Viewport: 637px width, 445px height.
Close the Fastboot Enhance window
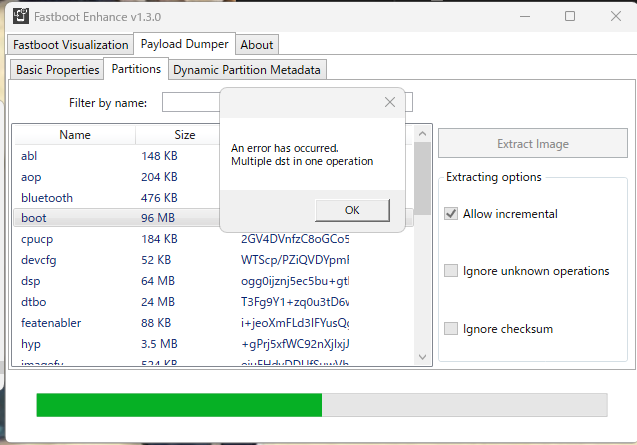point(616,16)
